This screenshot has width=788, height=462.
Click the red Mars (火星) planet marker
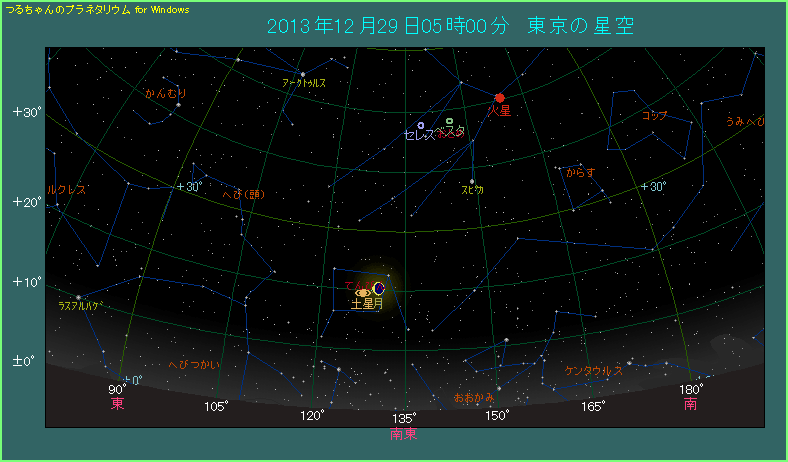499,97
